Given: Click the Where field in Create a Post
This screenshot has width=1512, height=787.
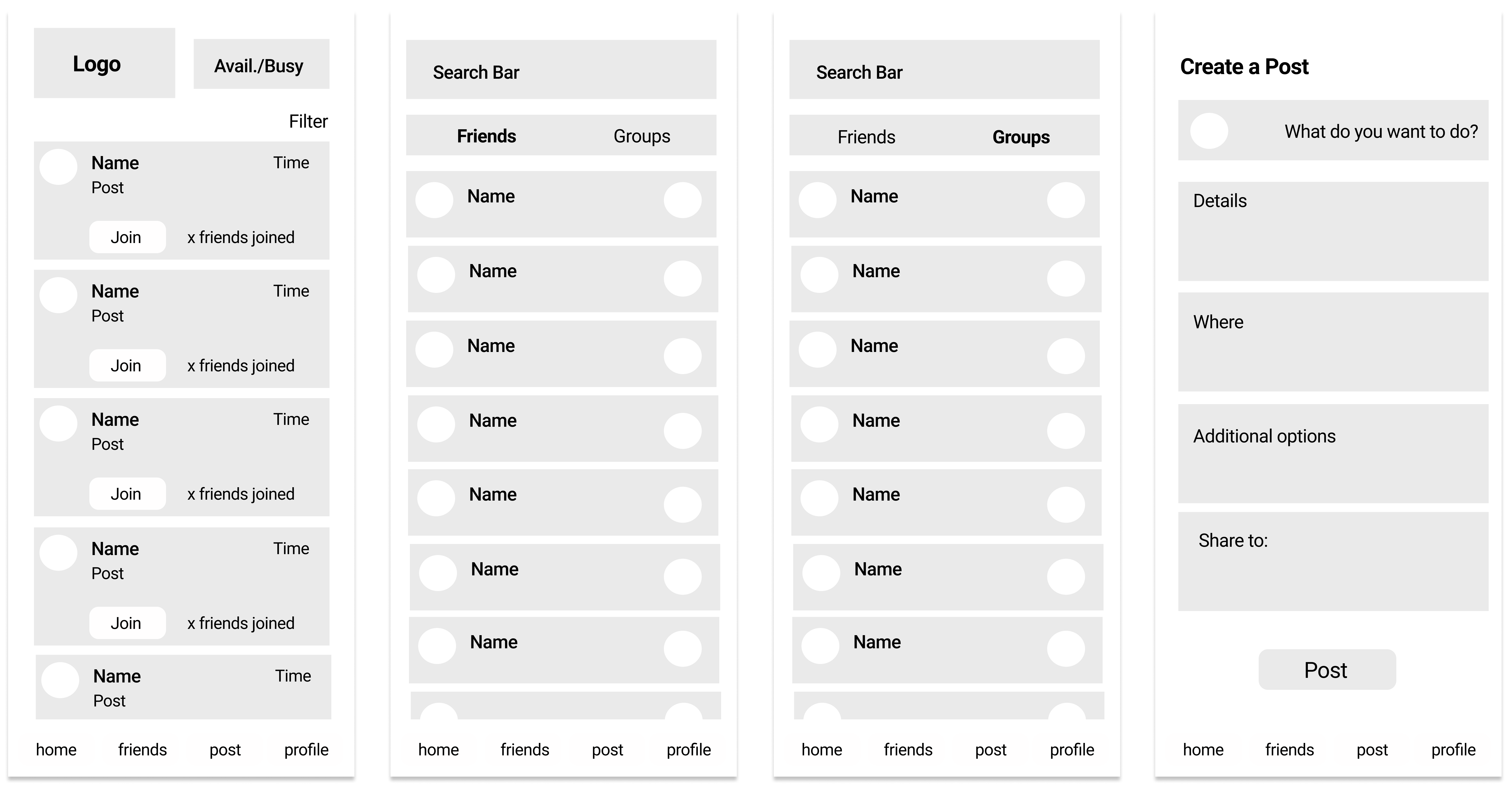Looking at the screenshot, I should [1333, 342].
